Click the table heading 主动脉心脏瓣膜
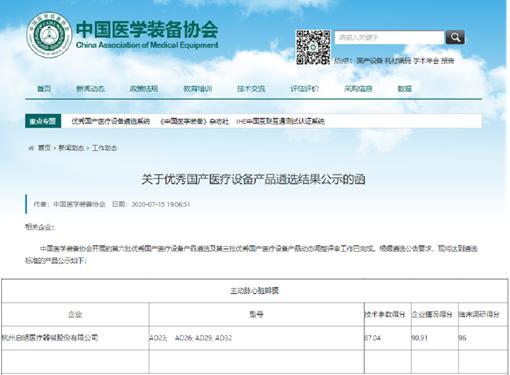 [x=255, y=291]
